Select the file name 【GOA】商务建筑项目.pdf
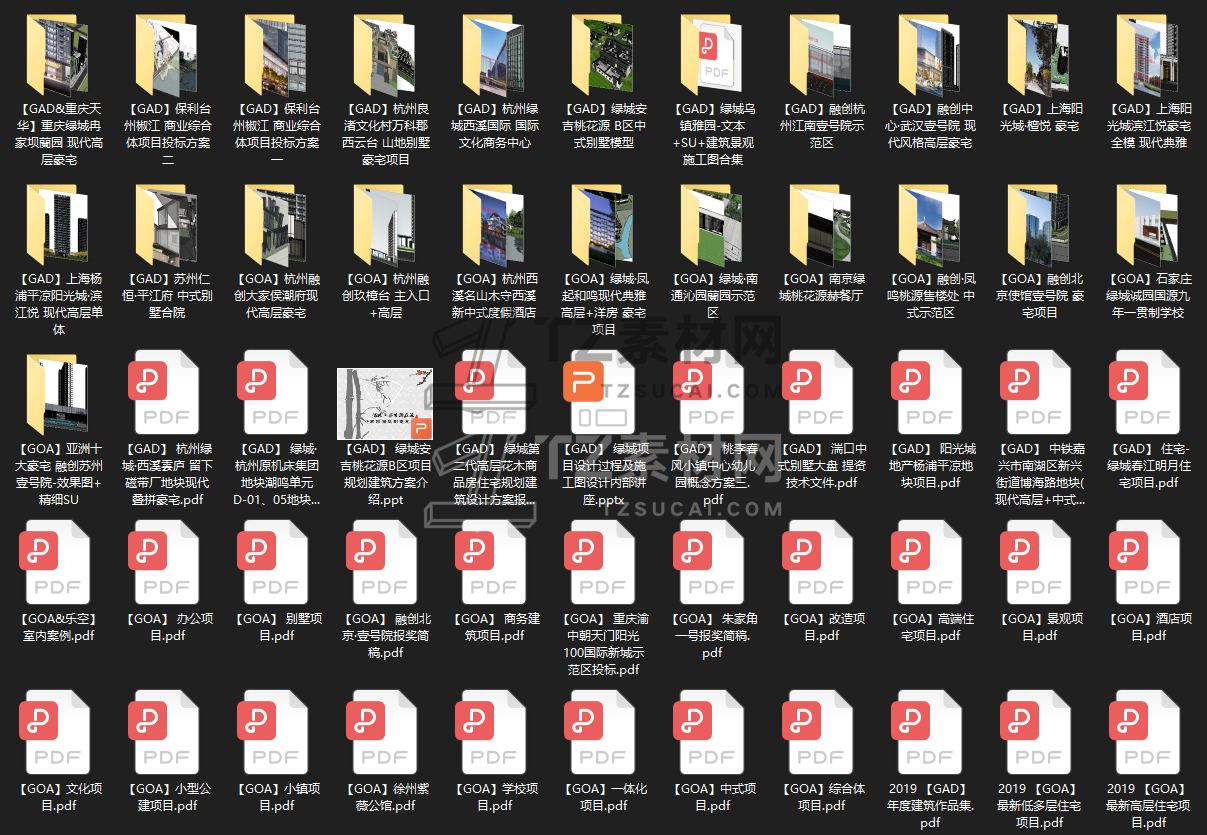The image size is (1207, 835). point(495,627)
